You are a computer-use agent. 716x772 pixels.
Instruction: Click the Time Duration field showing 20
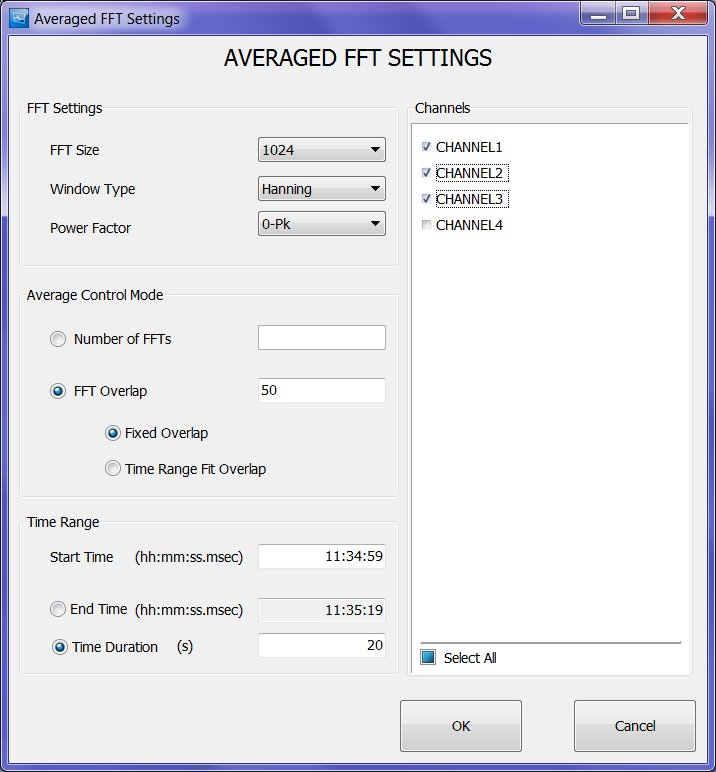click(x=322, y=645)
